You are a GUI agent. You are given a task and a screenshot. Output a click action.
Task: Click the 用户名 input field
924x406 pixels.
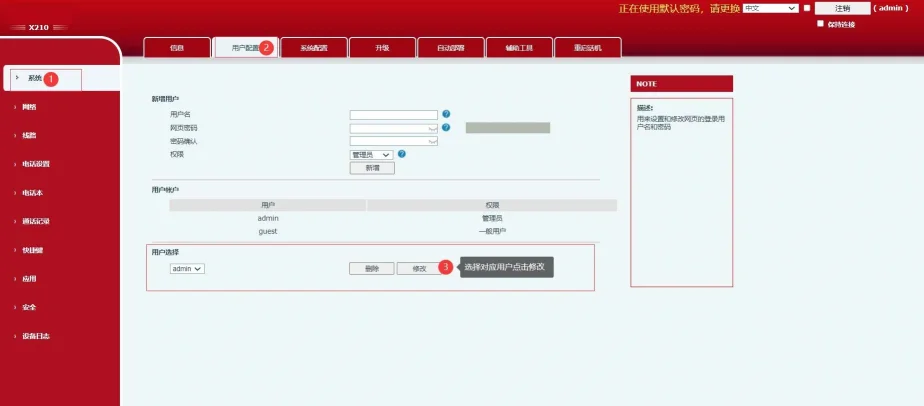pyautogui.click(x=393, y=115)
